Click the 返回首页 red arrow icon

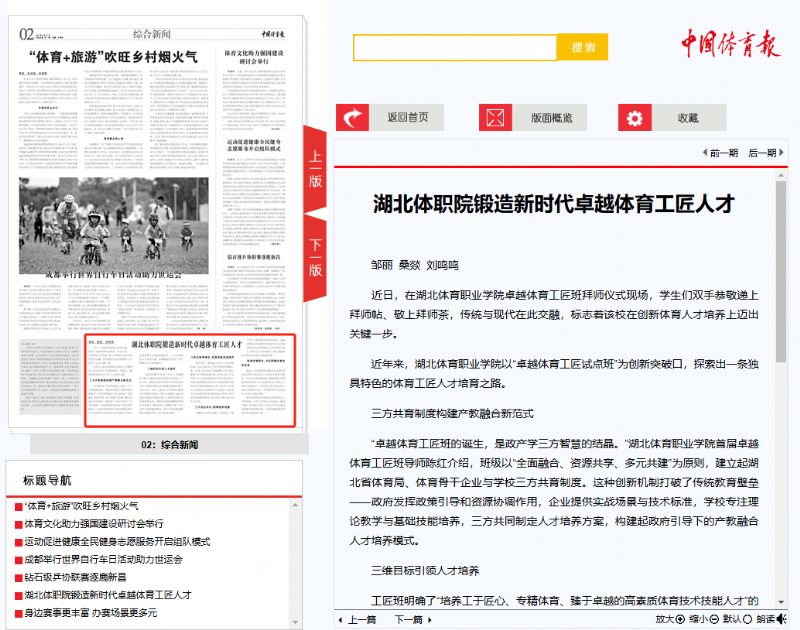click(353, 117)
